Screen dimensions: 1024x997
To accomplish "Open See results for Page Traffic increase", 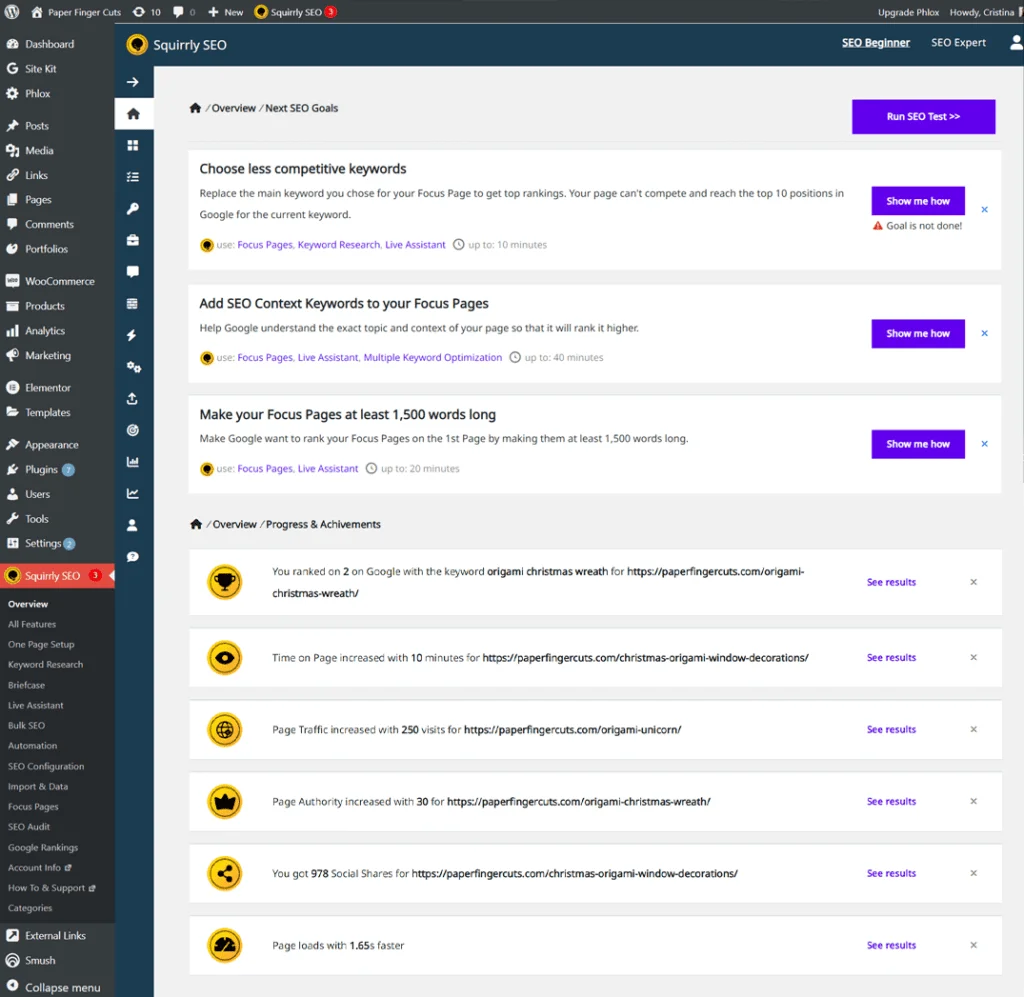I will pyautogui.click(x=891, y=730).
